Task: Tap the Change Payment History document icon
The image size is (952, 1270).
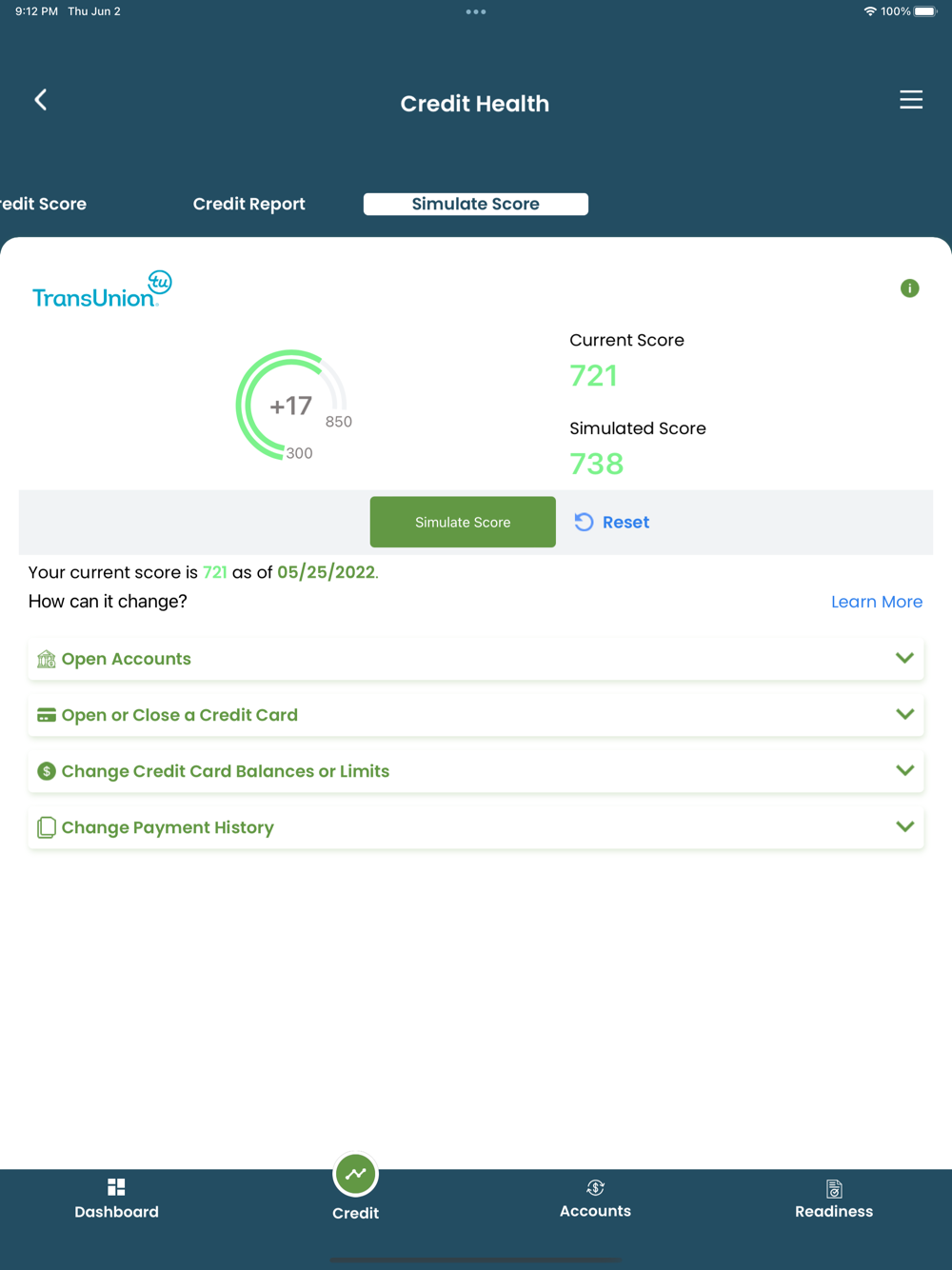Action: pyautogui.click(x=46, y=827)
